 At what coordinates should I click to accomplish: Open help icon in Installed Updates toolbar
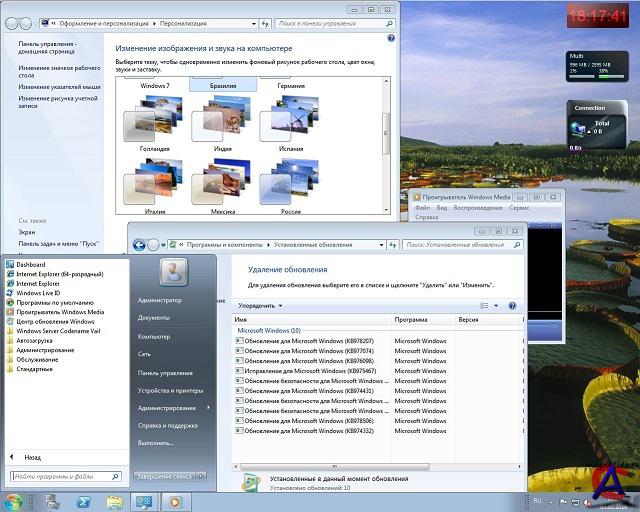[512, 305]
